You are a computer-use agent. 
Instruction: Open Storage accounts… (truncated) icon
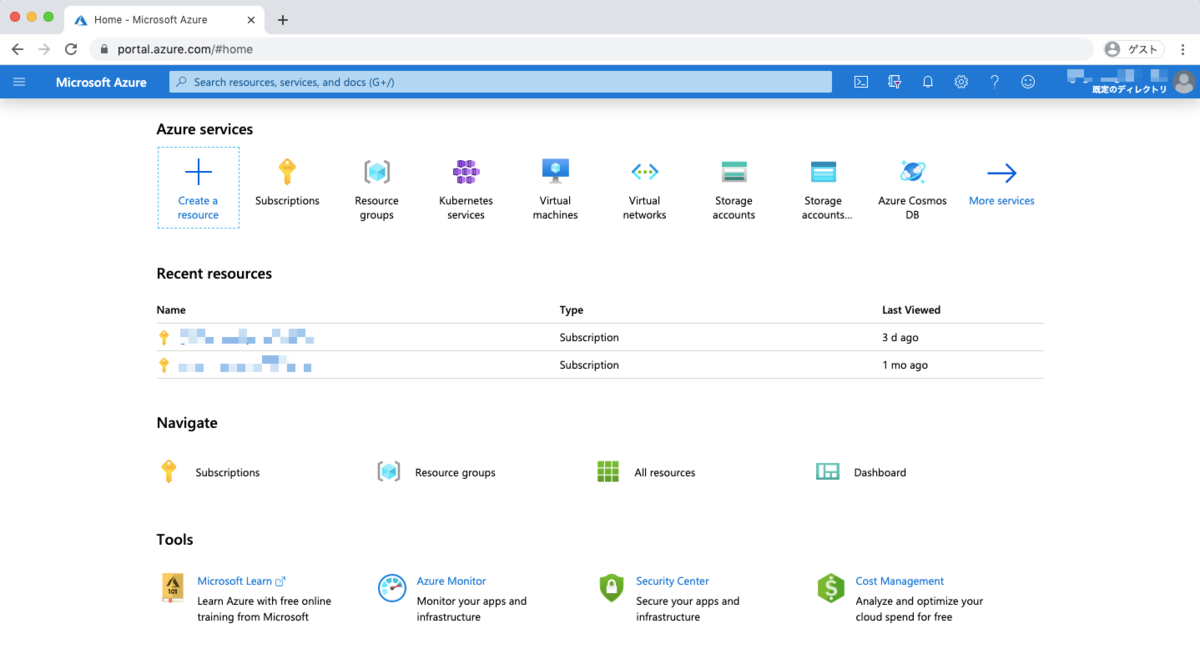click(x=823, y=172)
